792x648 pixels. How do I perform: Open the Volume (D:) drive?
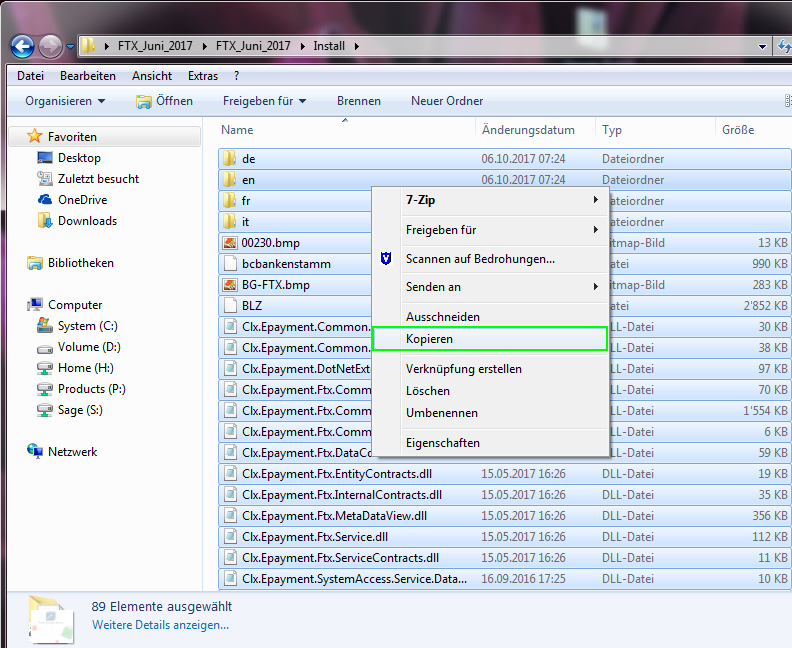[89, 347]
